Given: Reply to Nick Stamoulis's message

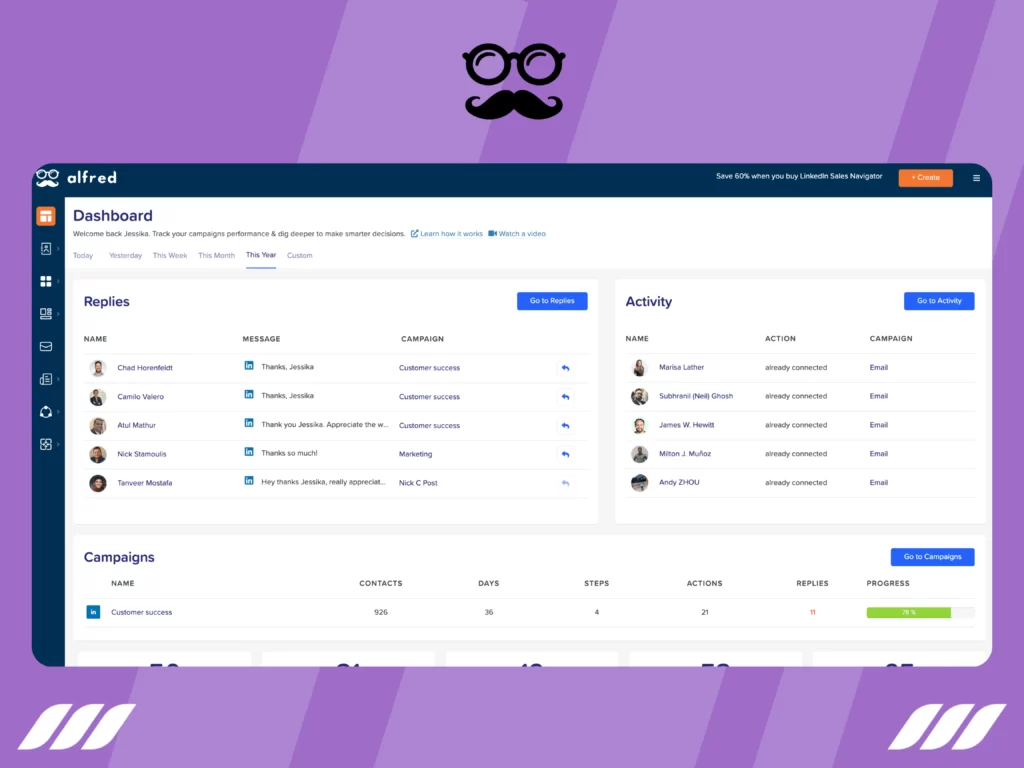Looking at the screenshot, I should click(x=566, y=455).
